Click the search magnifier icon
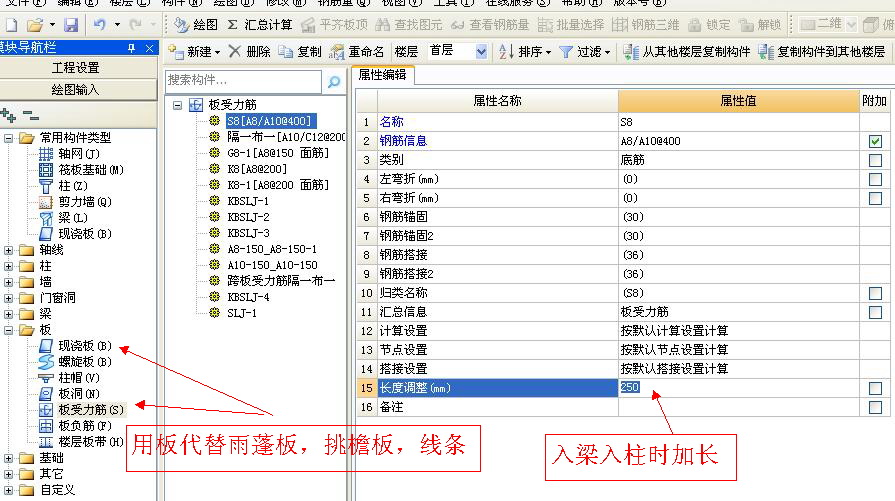Image resolution: width=895 pixels, height=501 pixels. pyautogui.click(x=334, y=82)
